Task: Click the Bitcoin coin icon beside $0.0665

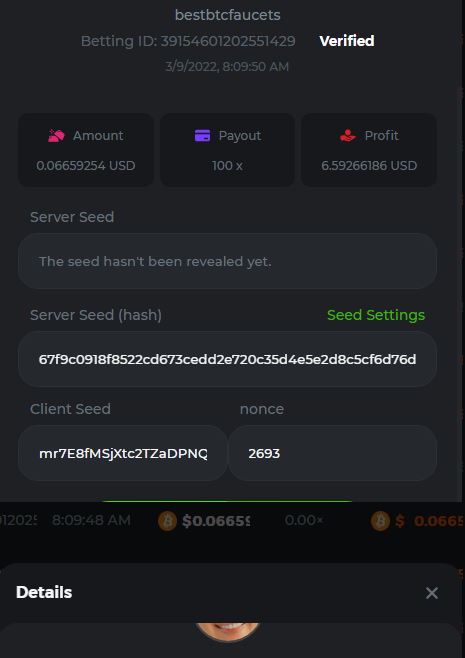Action: coord(167,521)
